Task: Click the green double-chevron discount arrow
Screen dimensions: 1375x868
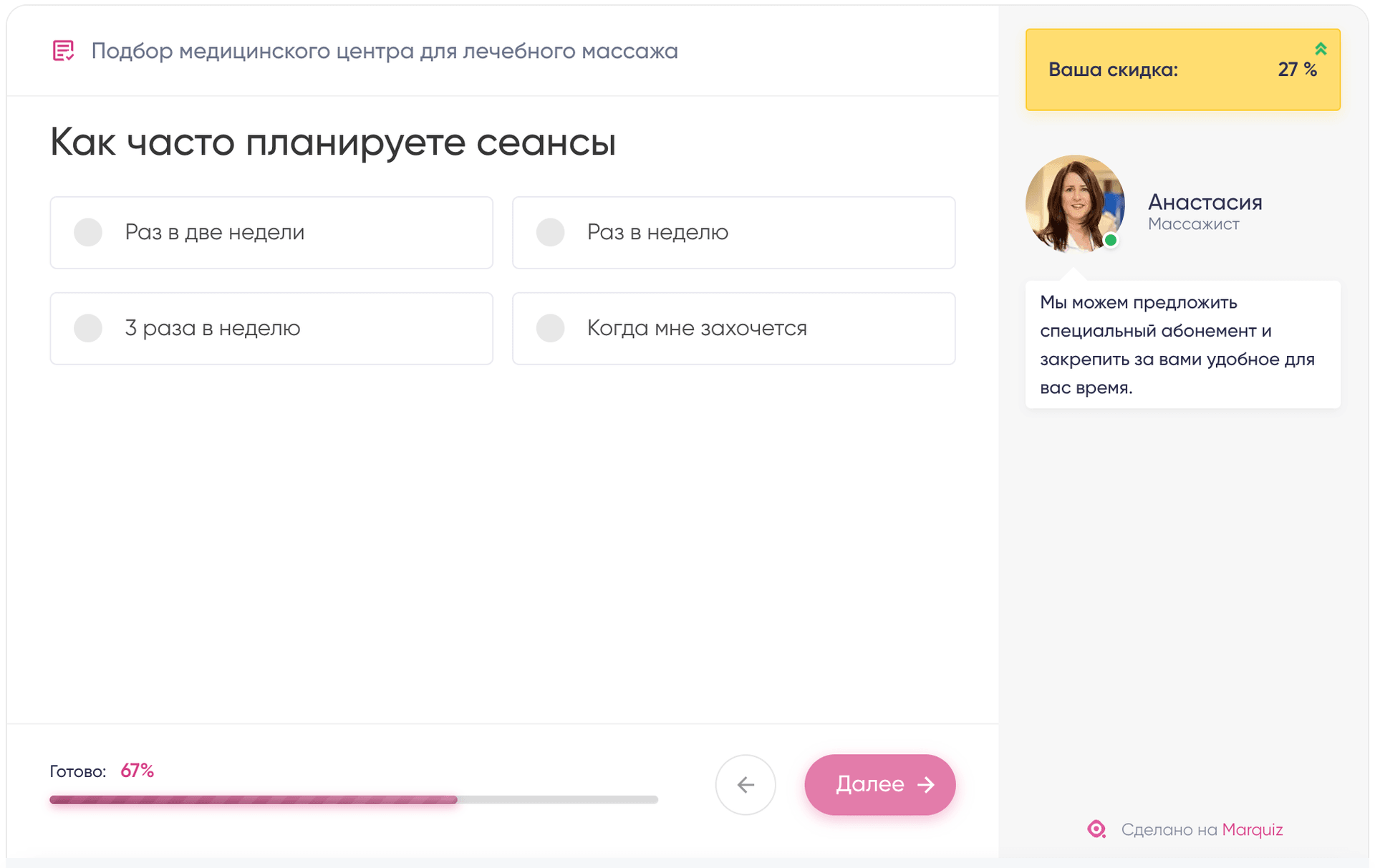Action: coord(1321,49)
